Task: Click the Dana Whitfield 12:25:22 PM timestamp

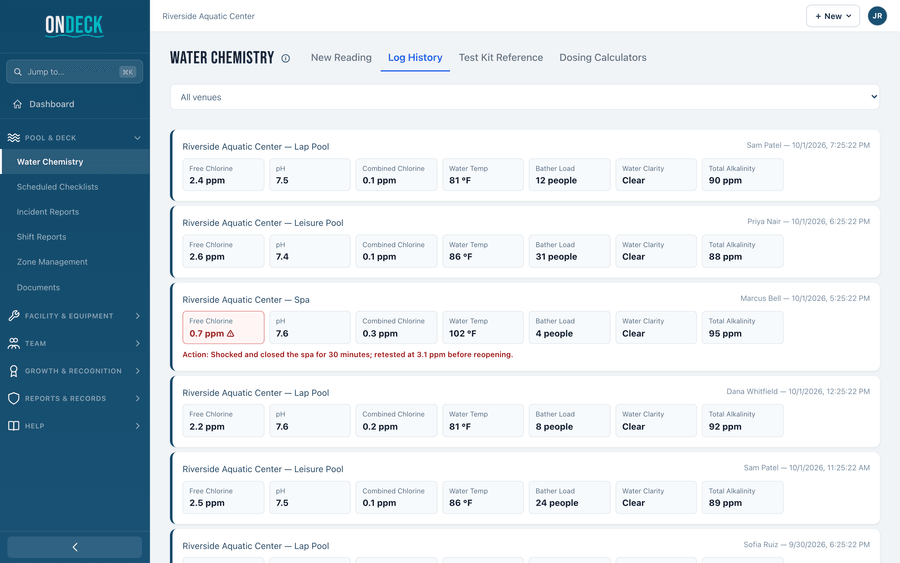Action: click(798, 391)
